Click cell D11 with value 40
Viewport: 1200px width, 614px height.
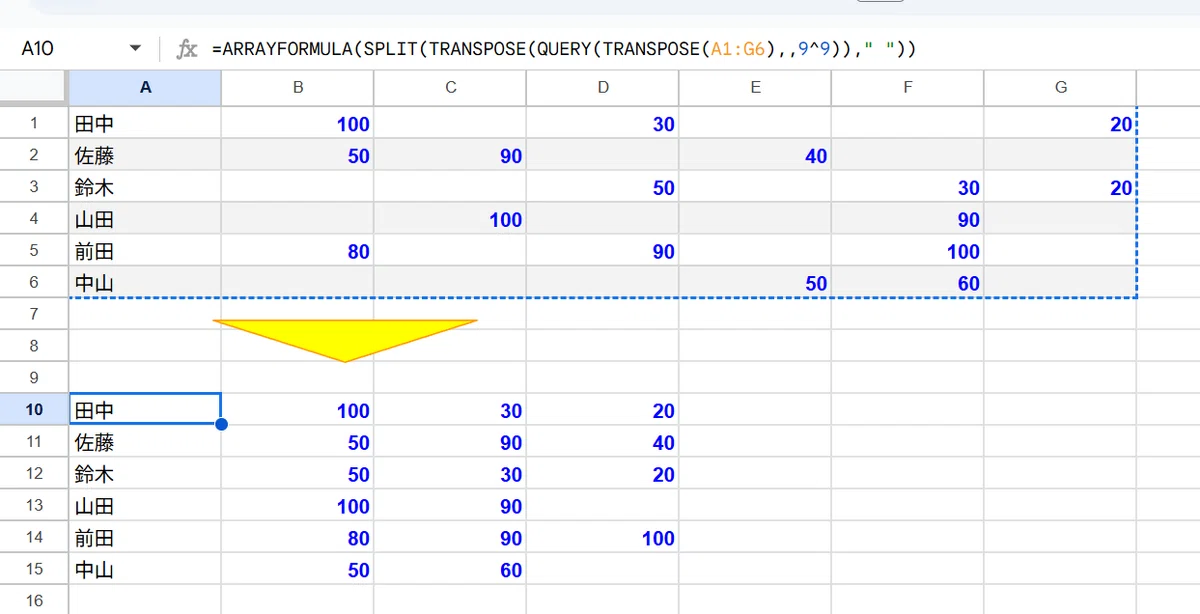click(603, 442)
